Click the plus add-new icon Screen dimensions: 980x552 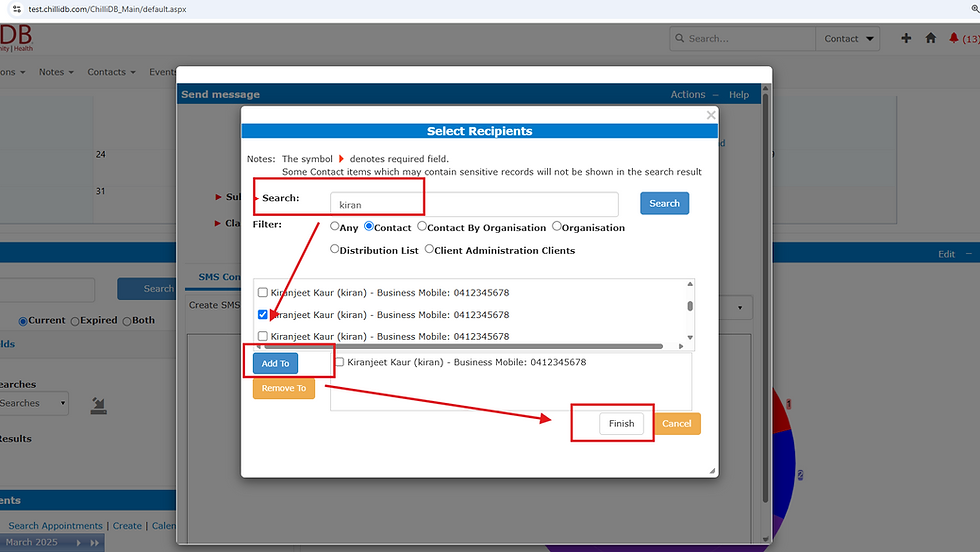(906, 38)
